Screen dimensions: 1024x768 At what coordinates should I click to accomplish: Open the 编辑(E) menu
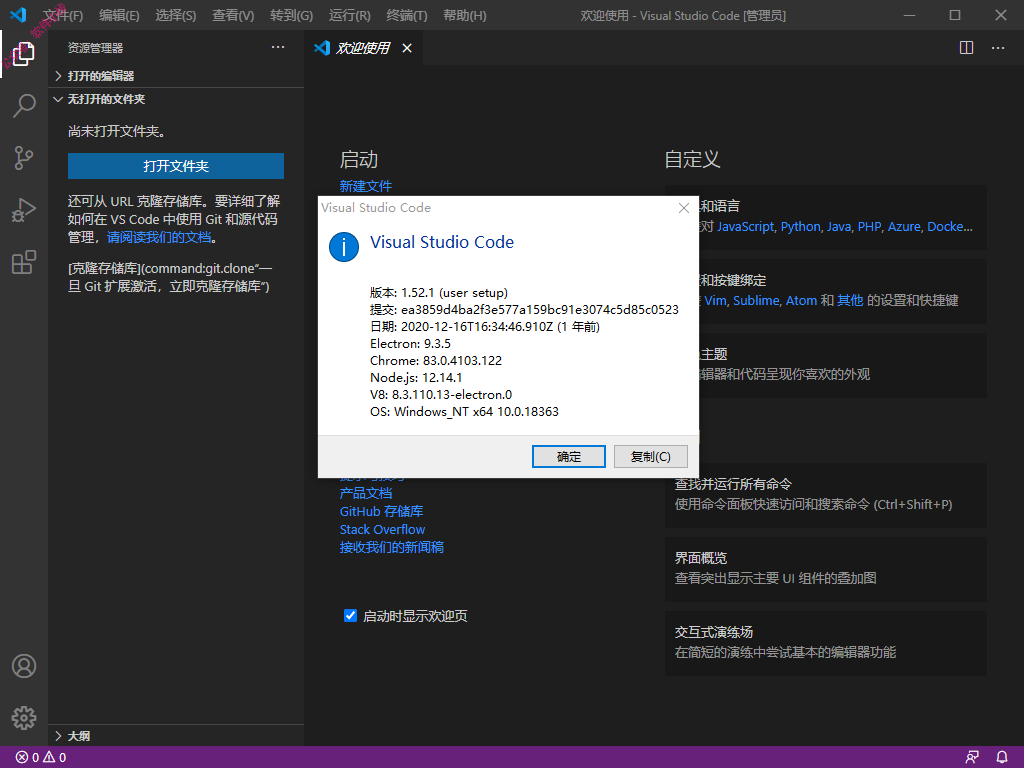click(119, 15)
